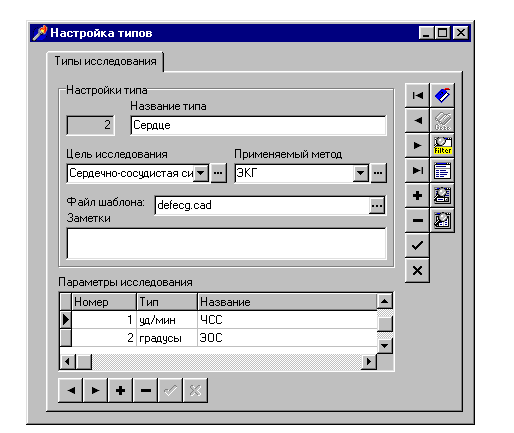Click the Номер column header
This screenshot has height=433, width=514.
click(x=104, y=302)
